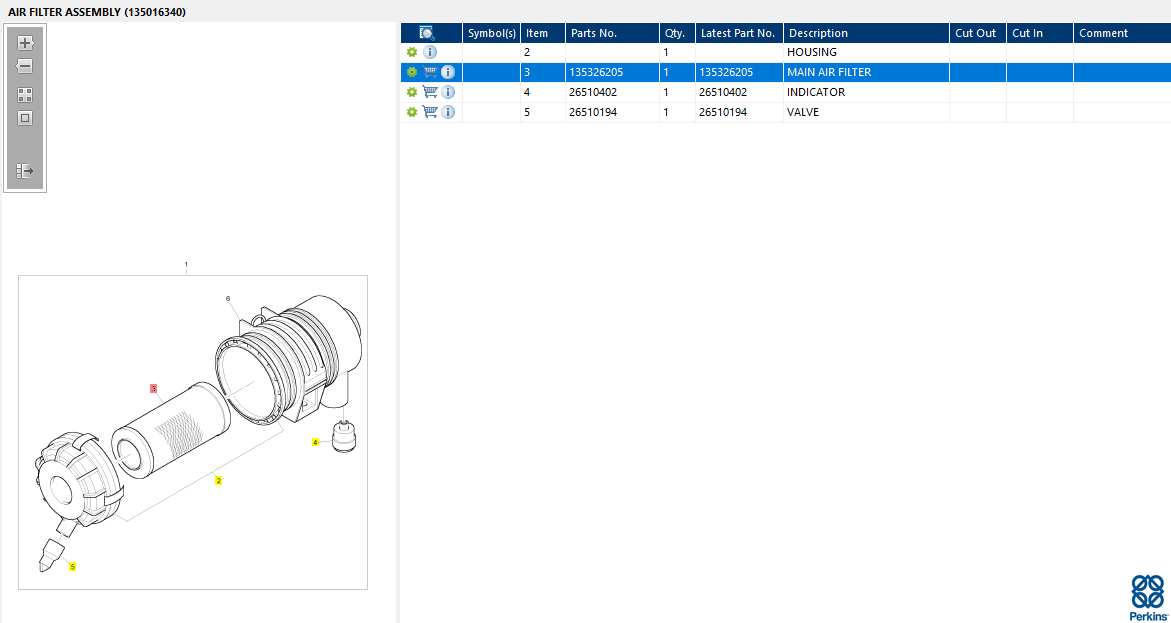1171x623 pixels.
Task: Click green gear icon for HOUSING row
Action: click(x=411, y=52)
